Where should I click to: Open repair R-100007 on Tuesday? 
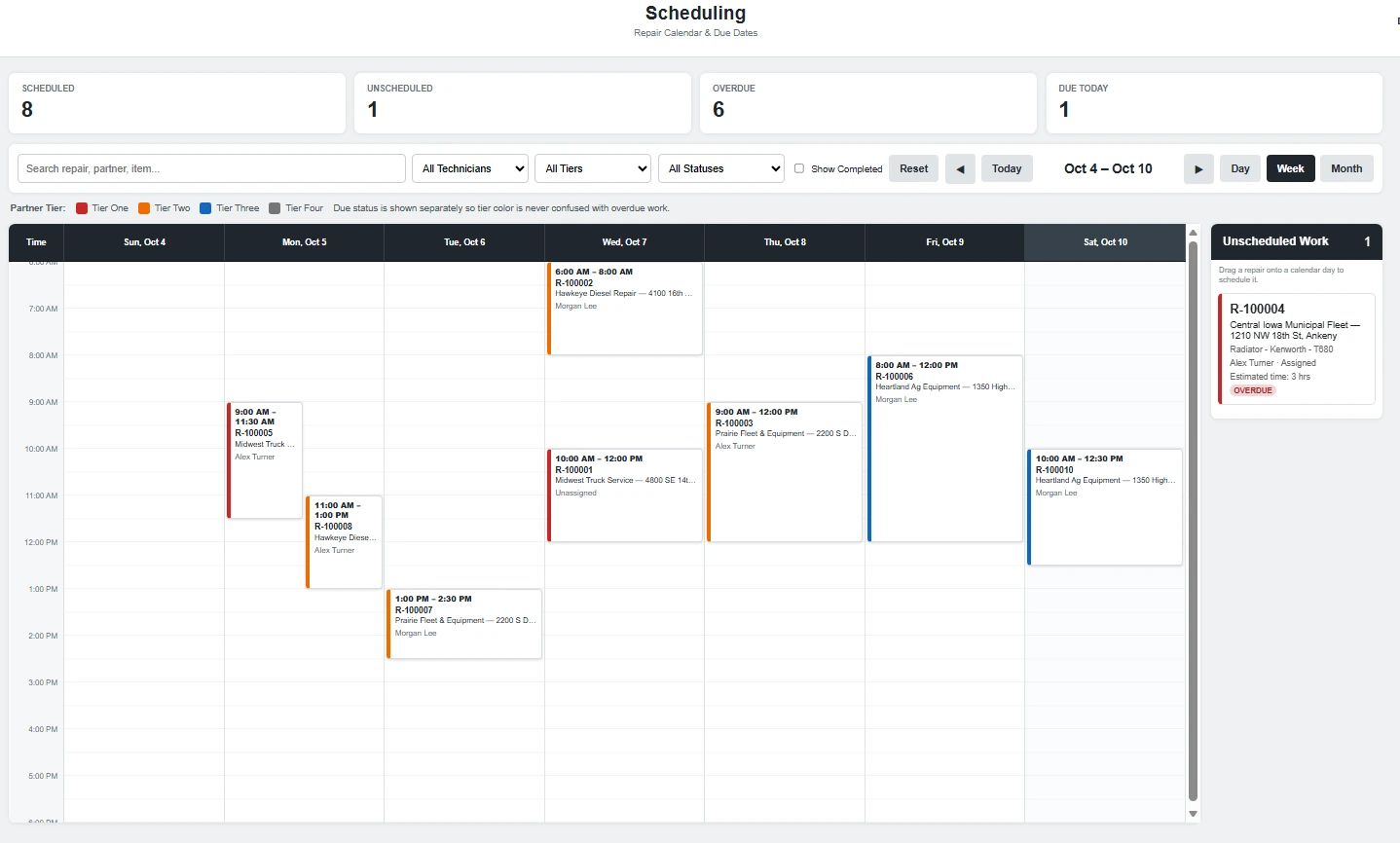point(464,624)
